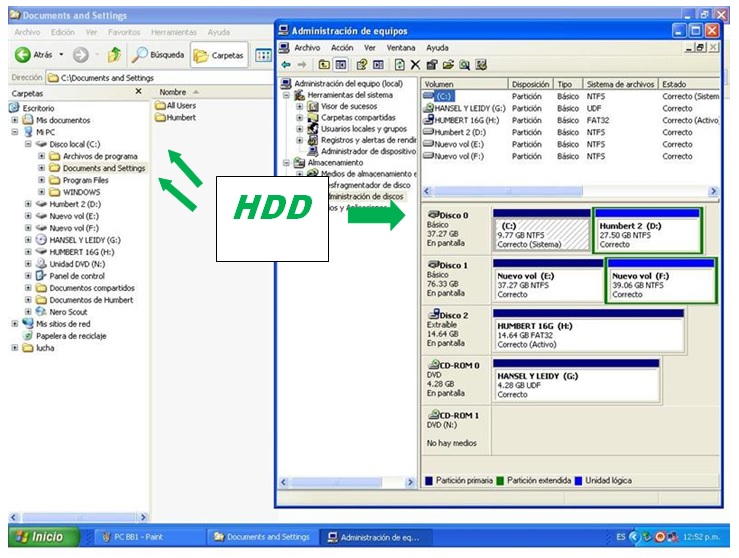Collapse the Almacenamiento tree node
739x558 pixels.
pyautogui.click(x=286, y=162)
